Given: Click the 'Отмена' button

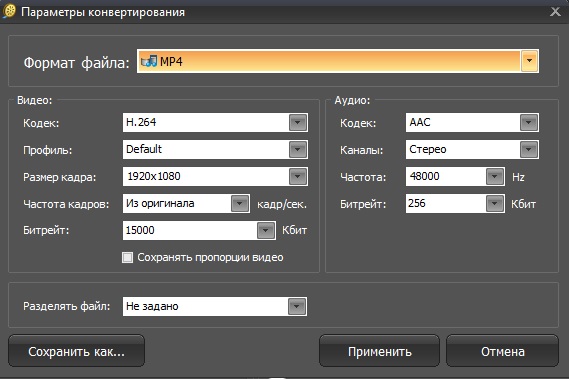Looking at the screenshot, I should pos(502,351).
